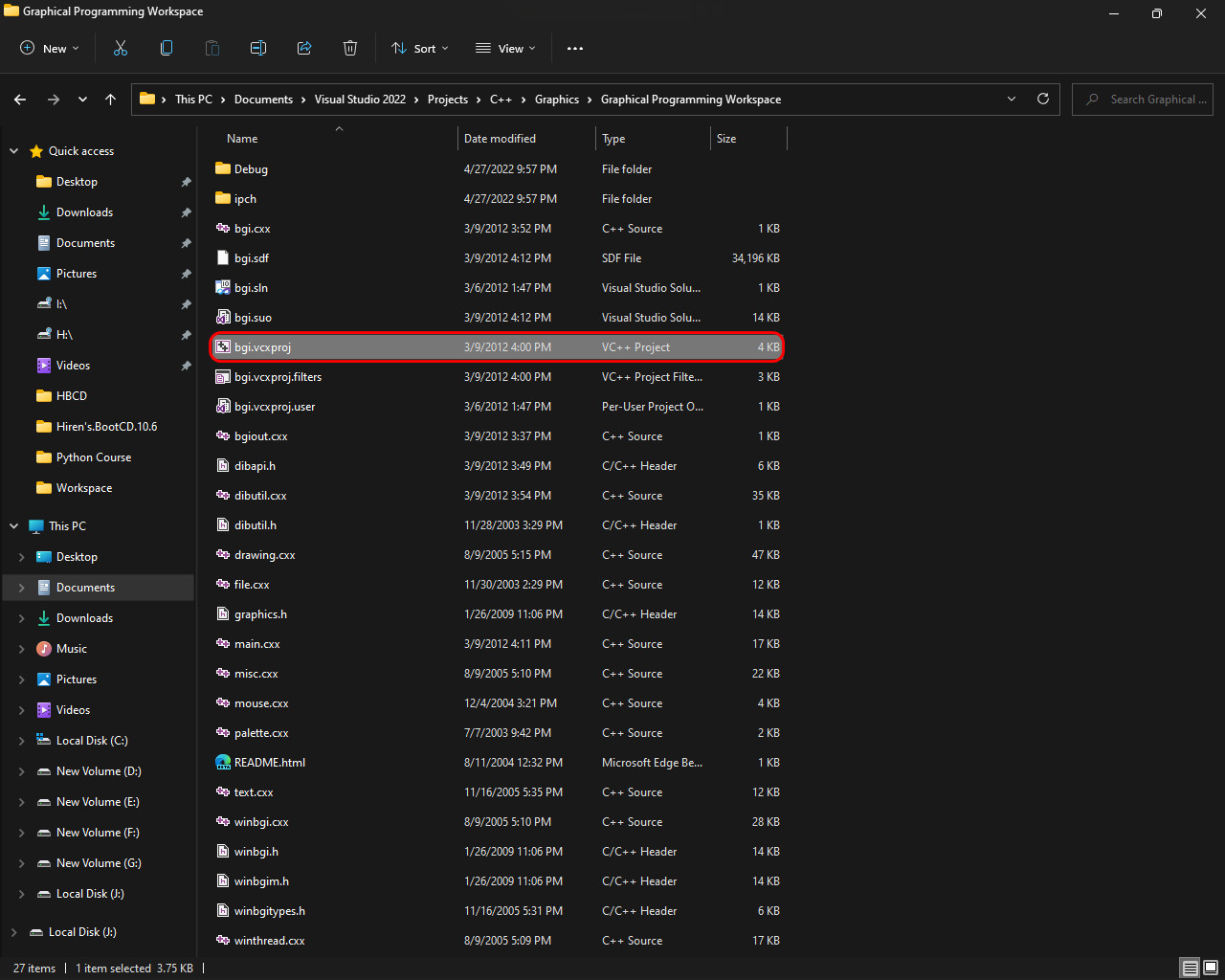Screen dimensions: 1225x980
Task: Open Pictures under Quick access
Action: 77,274
